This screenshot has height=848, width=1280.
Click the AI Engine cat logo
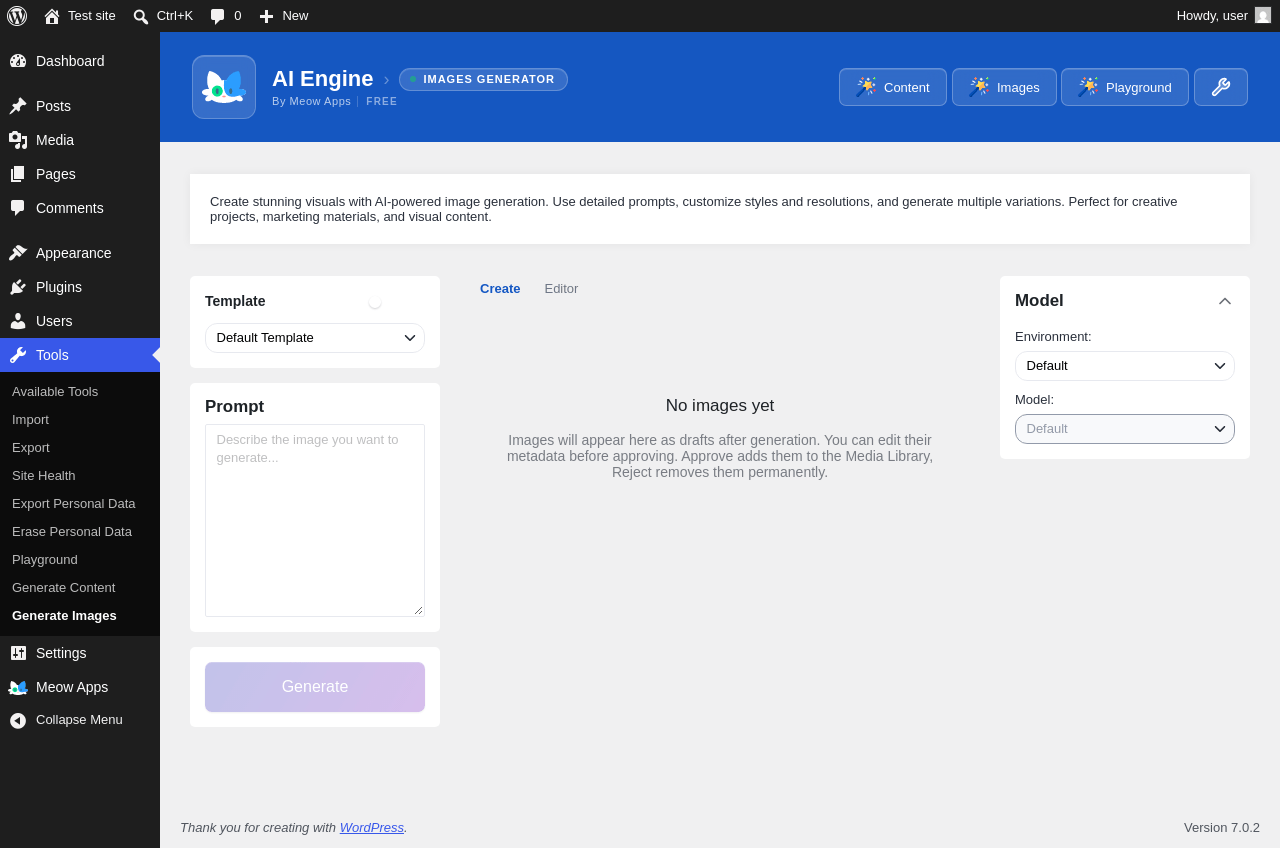point(224,87)
